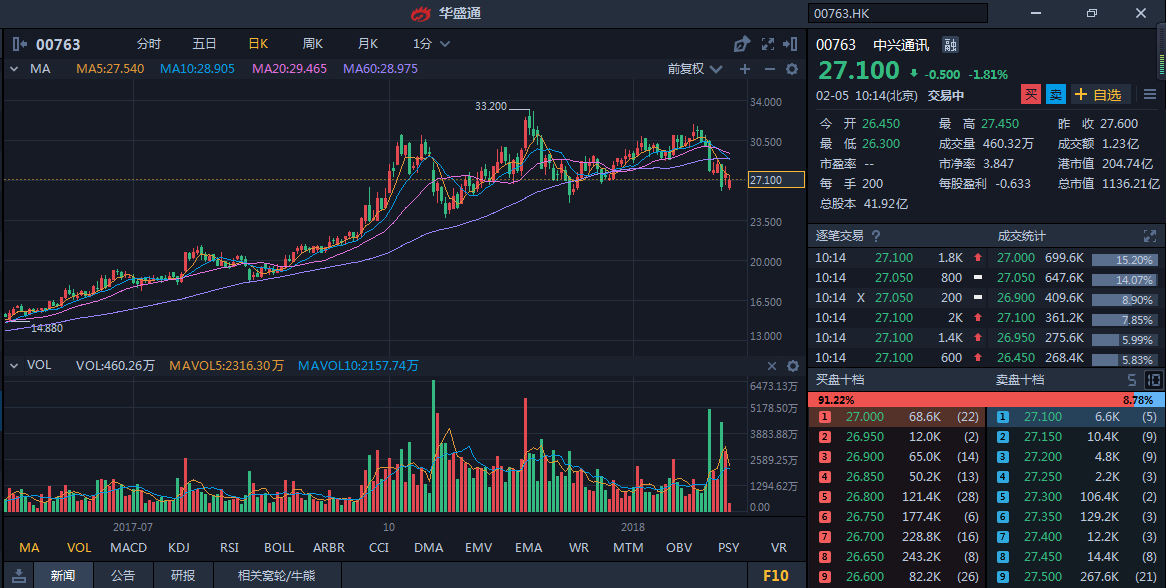Screen dimensions: 1166x588
Task: Click the help icon next to 逐笔交易
Action: [876, 236]
